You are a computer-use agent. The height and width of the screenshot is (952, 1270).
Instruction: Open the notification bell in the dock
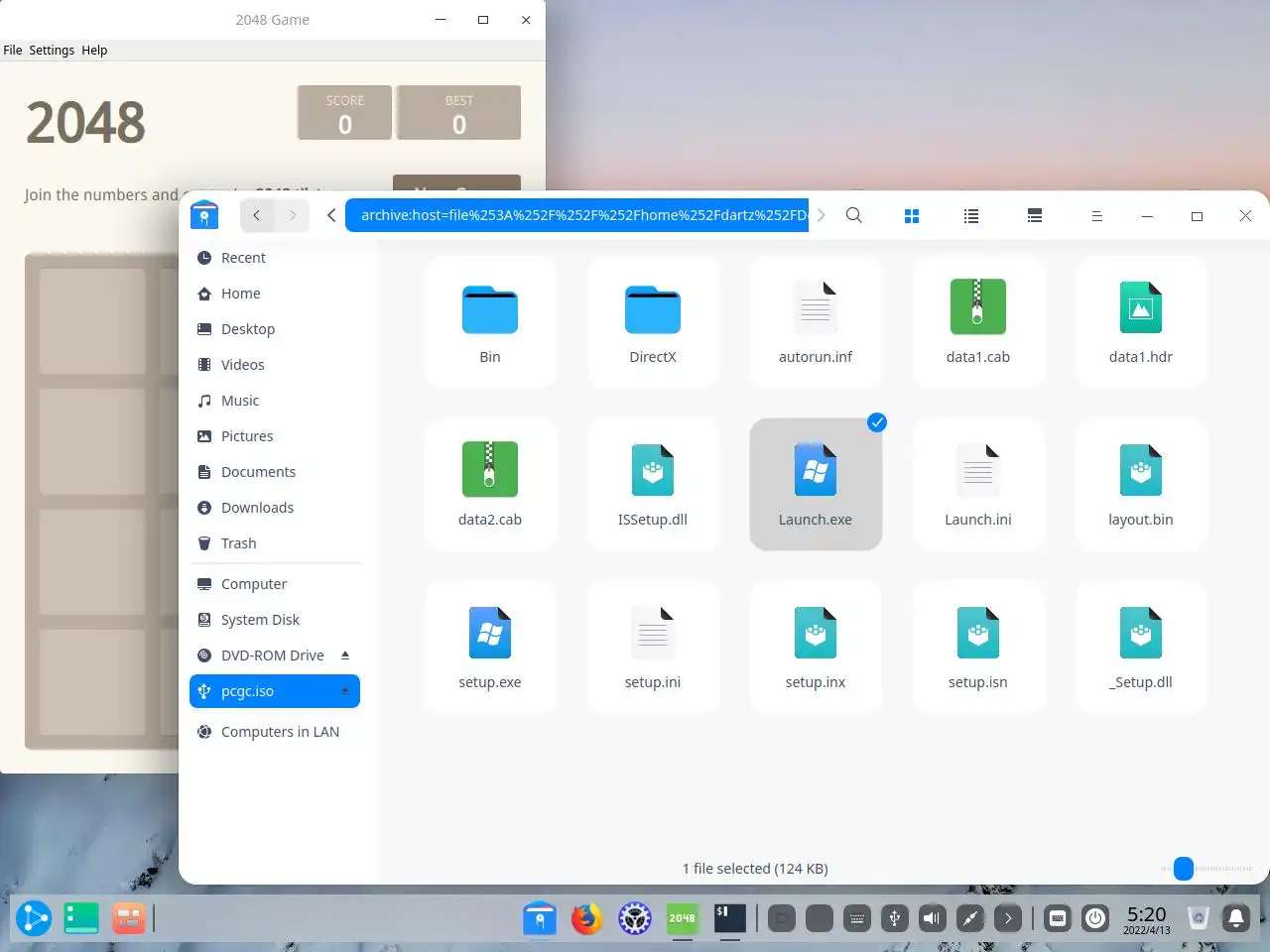pyautogui.click(x=1236, y=918)
